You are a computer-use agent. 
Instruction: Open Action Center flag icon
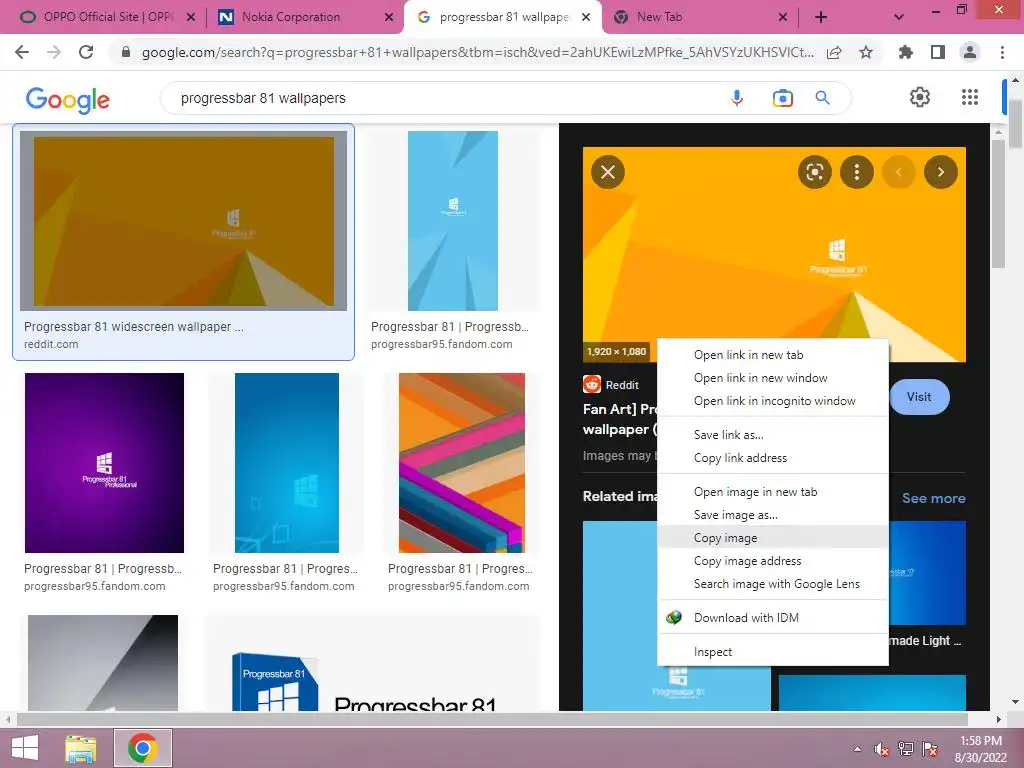coord(930,749)
